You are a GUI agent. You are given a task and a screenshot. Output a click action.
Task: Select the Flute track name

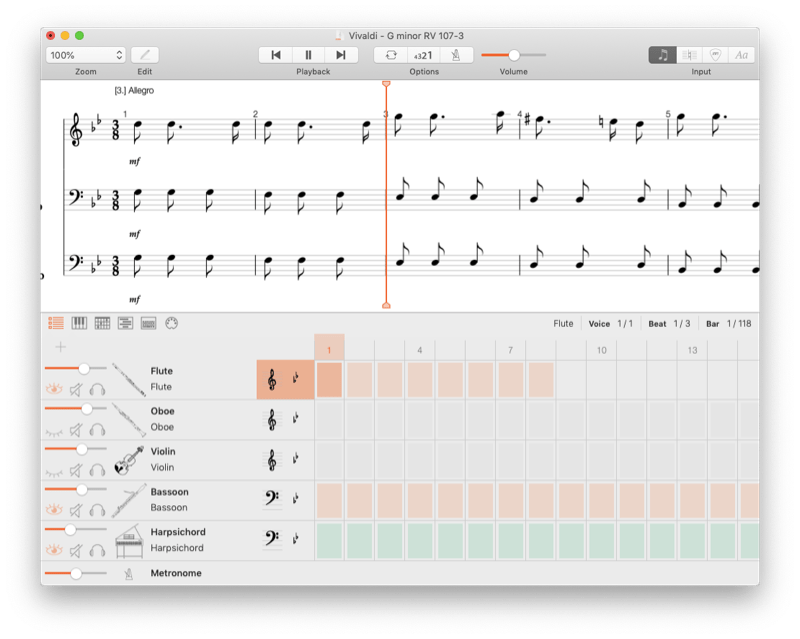coord(161,371)
